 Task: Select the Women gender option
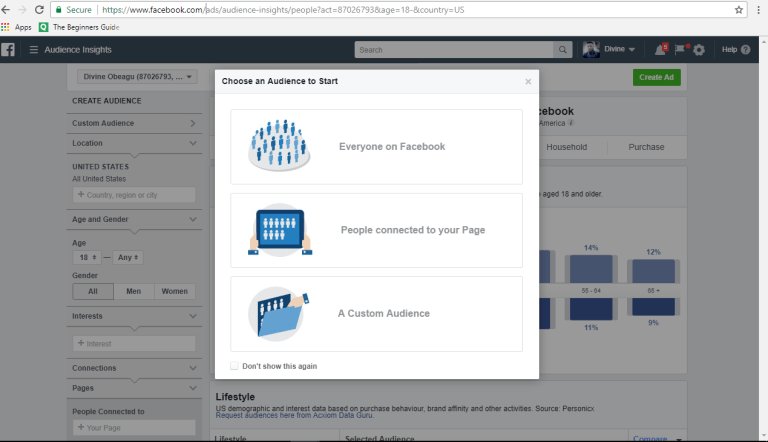[x=174, y=291]
